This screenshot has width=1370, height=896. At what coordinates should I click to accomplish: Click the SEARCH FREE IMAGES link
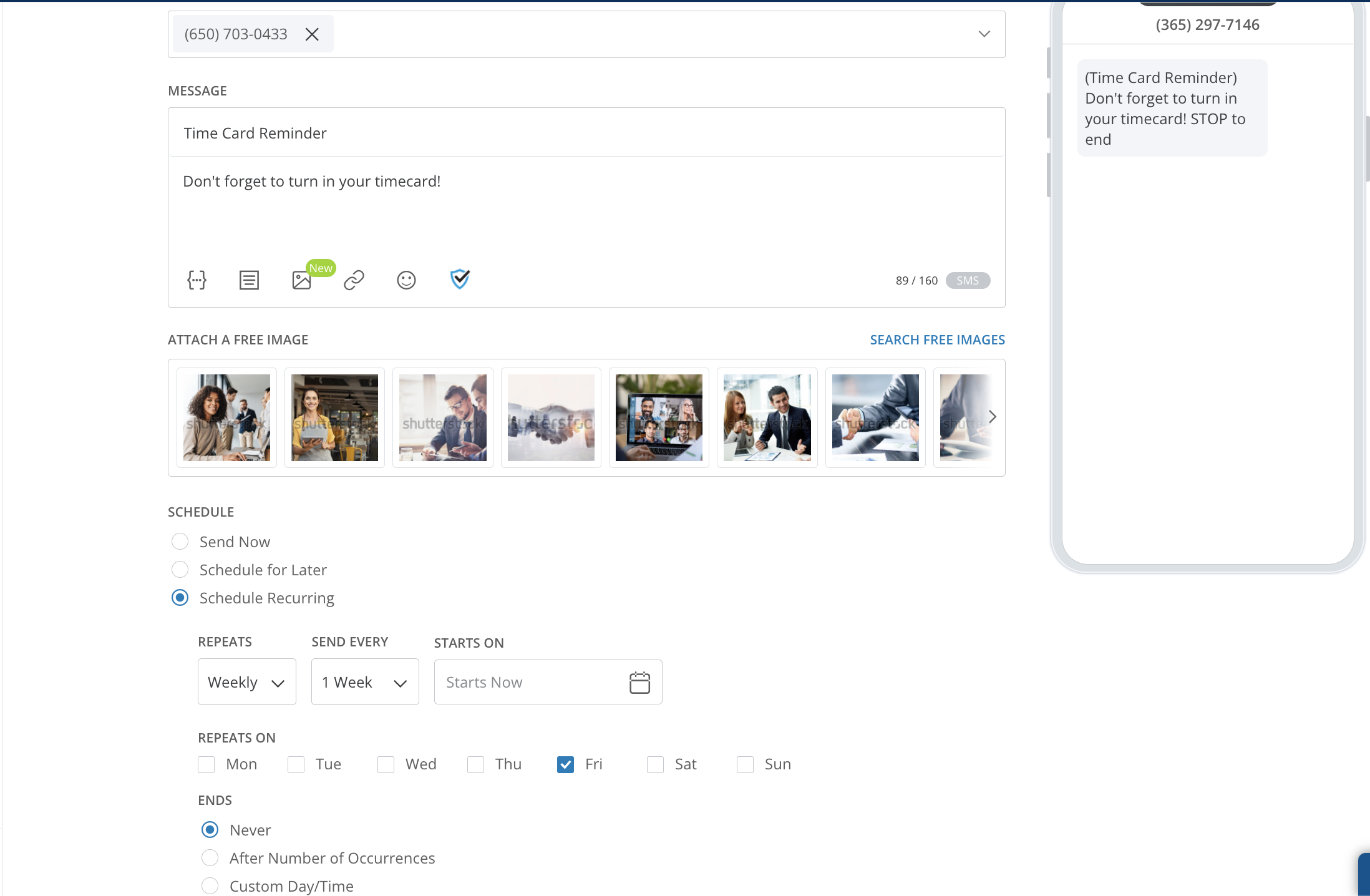[937, 339]
